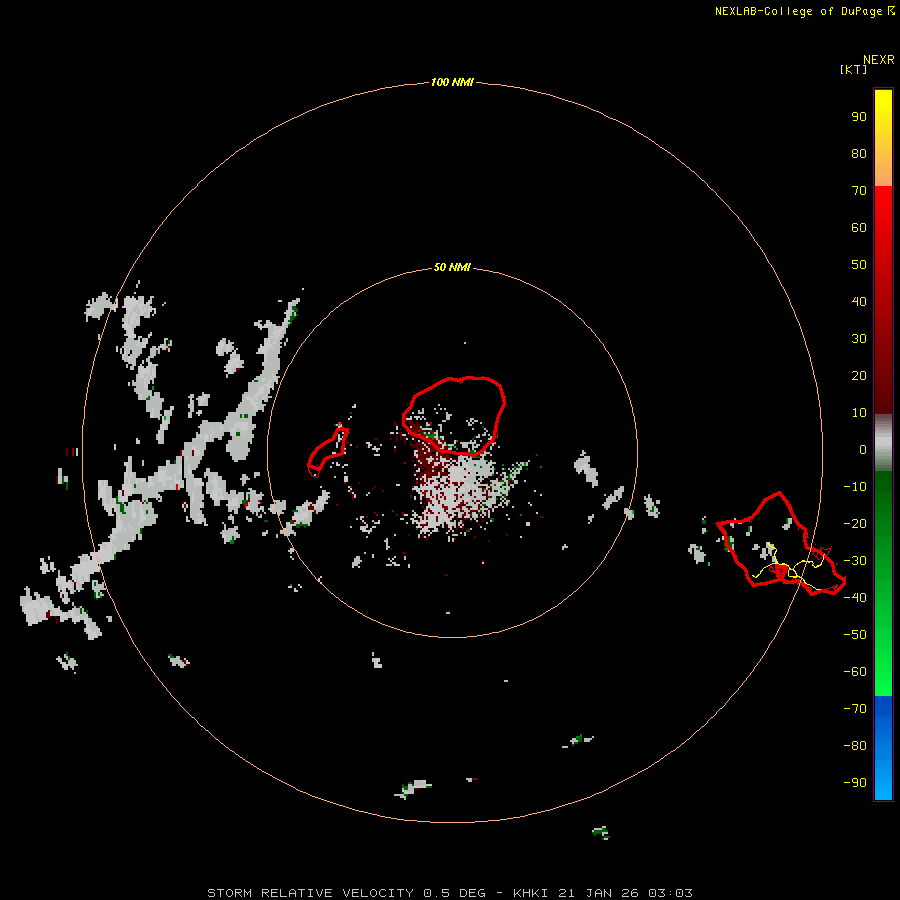Click the -10 value on velocity scale
900x900 pixels.
point(855,487)
